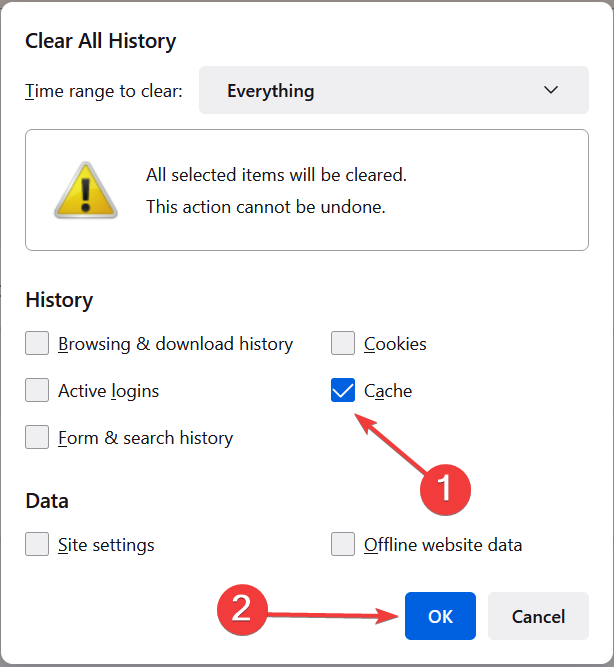Click the red circle number 2 marker

(242, 610)
